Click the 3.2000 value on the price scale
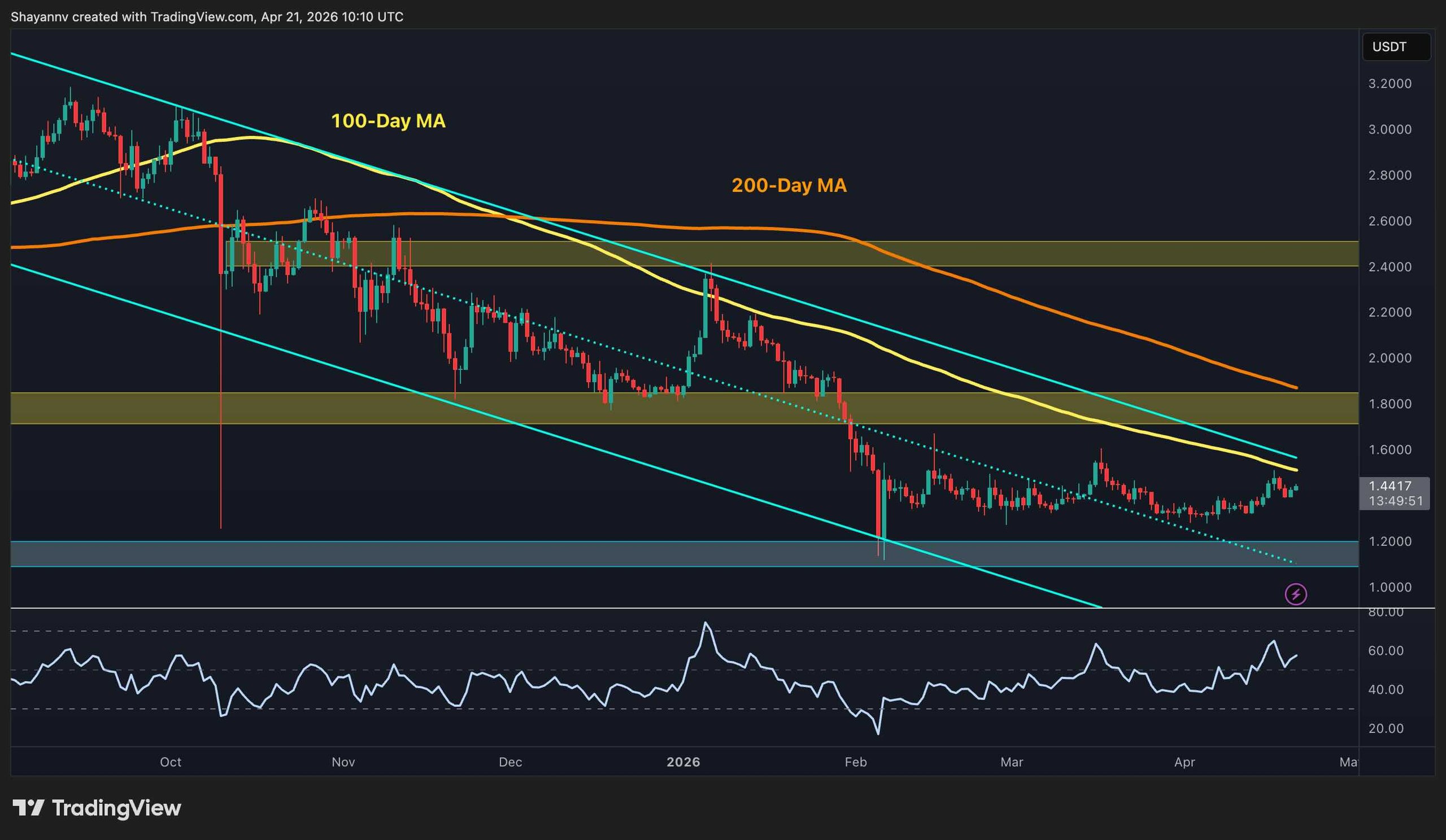Viewport: 1446px width, 840px height. pyautogui.click(x=1389, y=84)
